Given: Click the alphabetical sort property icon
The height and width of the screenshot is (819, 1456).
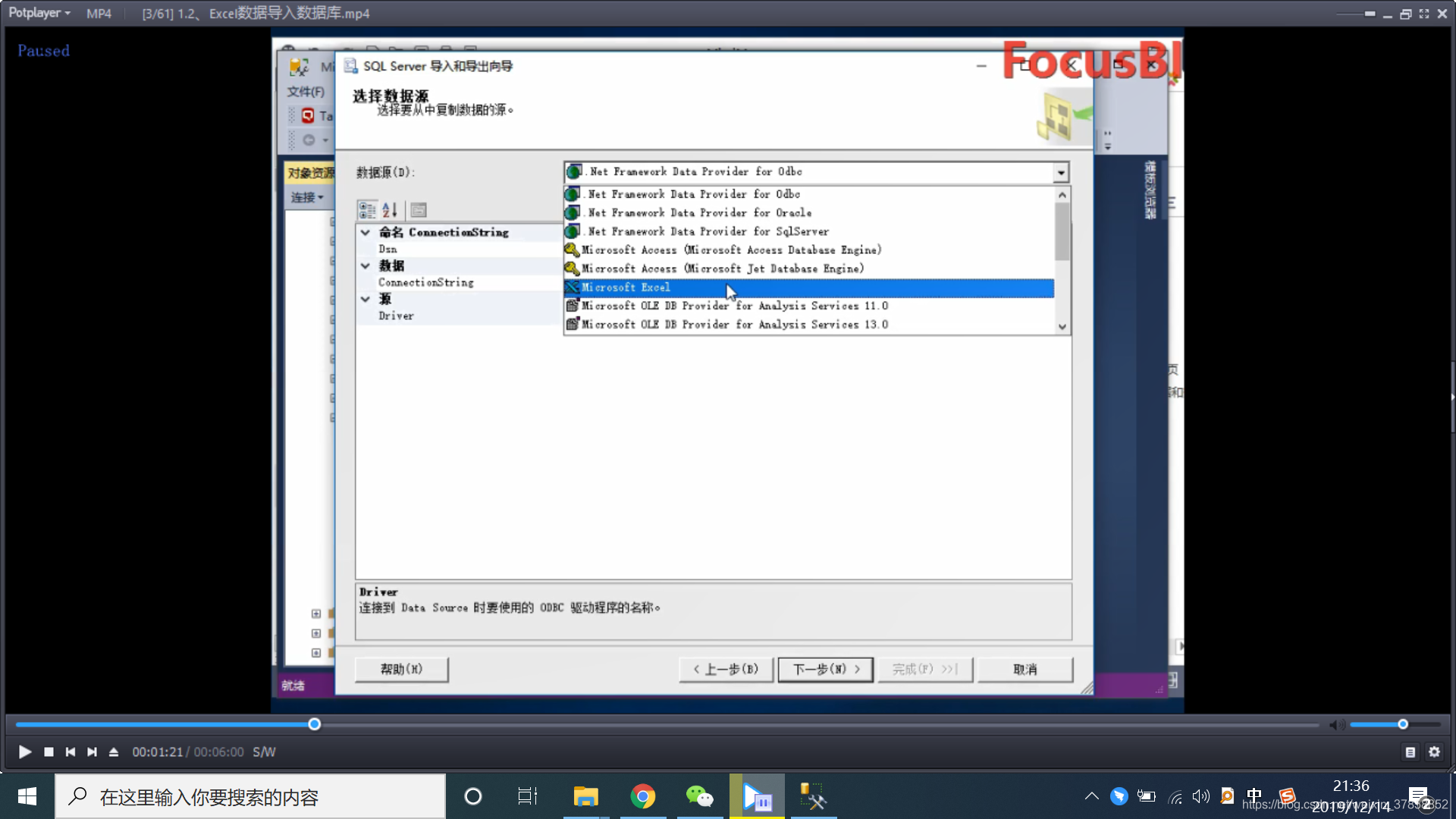Looking at the screenshot, I should pyautogui.click(x=390, y=210).
